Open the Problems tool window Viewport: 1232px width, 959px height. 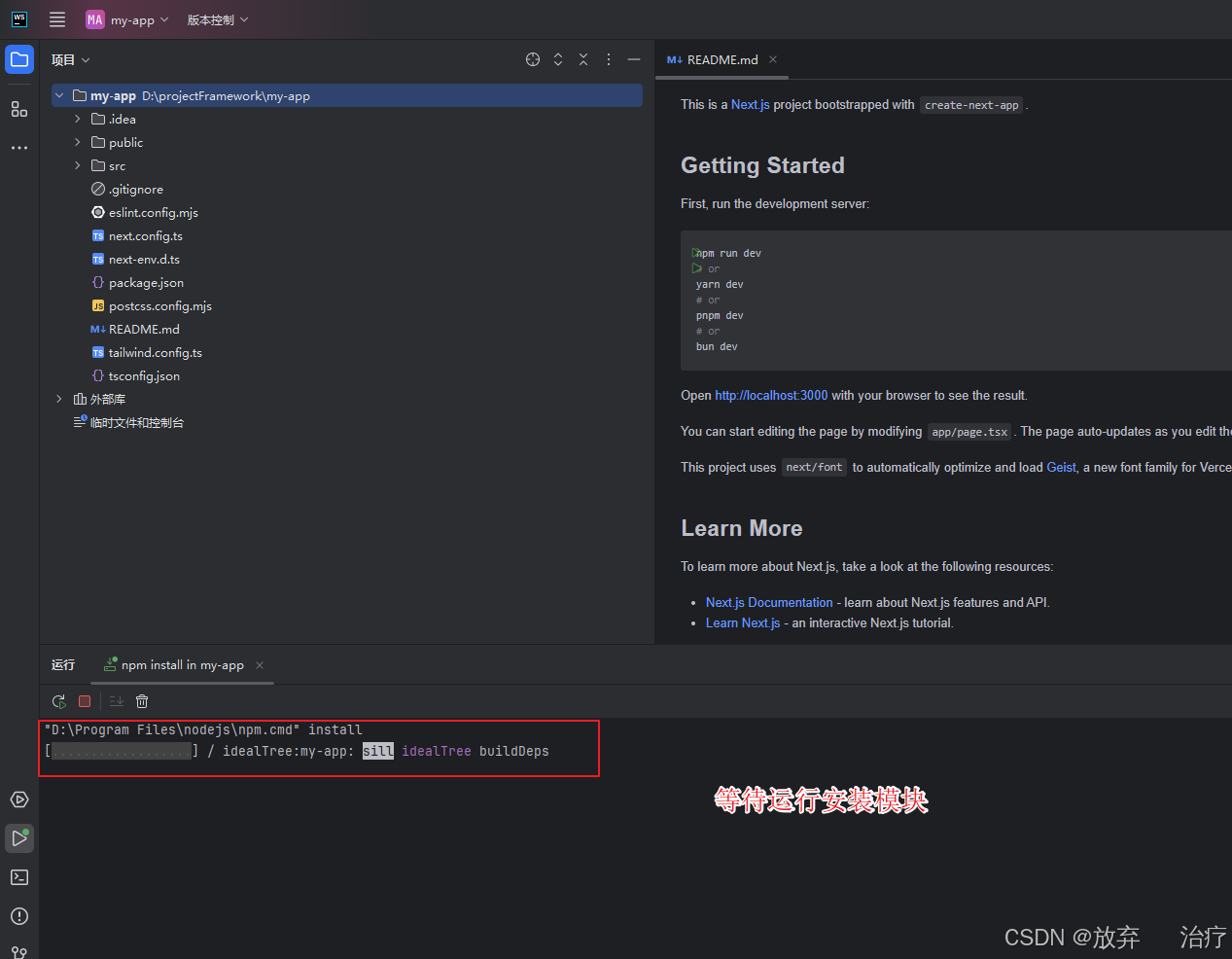point(19,916)
